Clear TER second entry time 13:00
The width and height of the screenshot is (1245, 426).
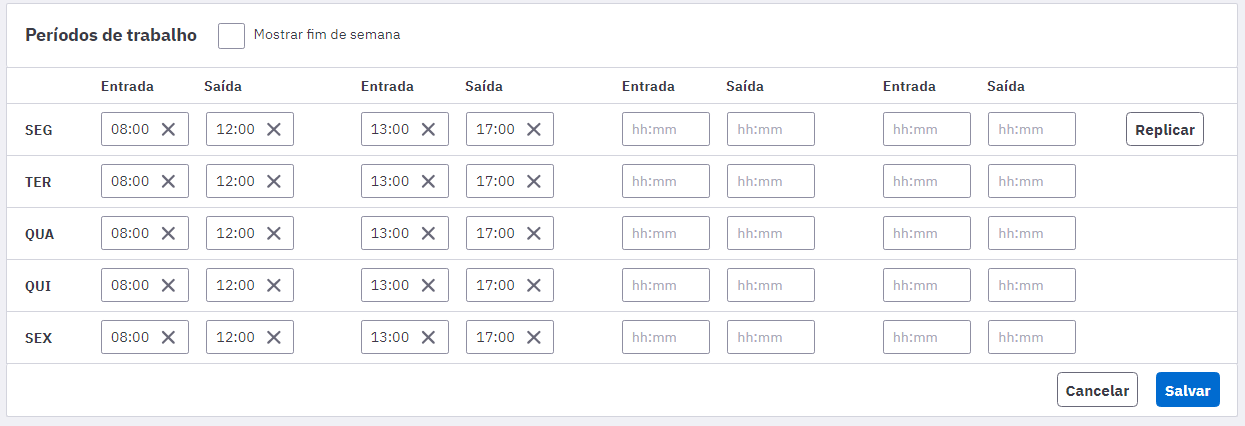[x=428, y=181]
